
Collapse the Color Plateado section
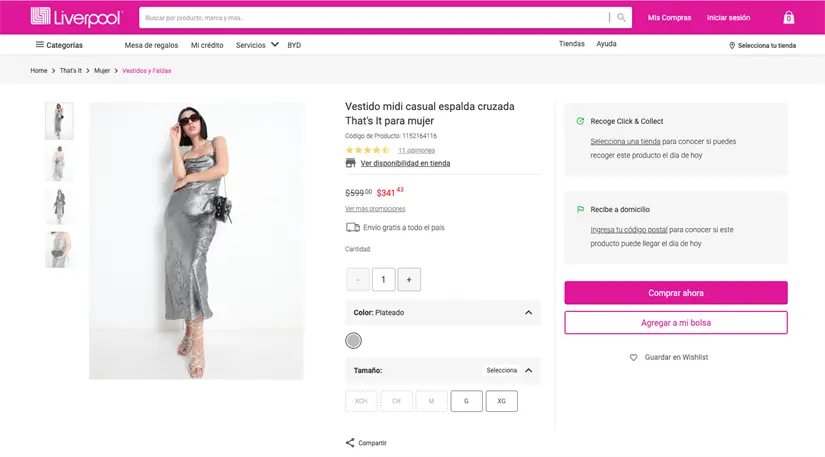pyautogui.click(x=528, y=313)
